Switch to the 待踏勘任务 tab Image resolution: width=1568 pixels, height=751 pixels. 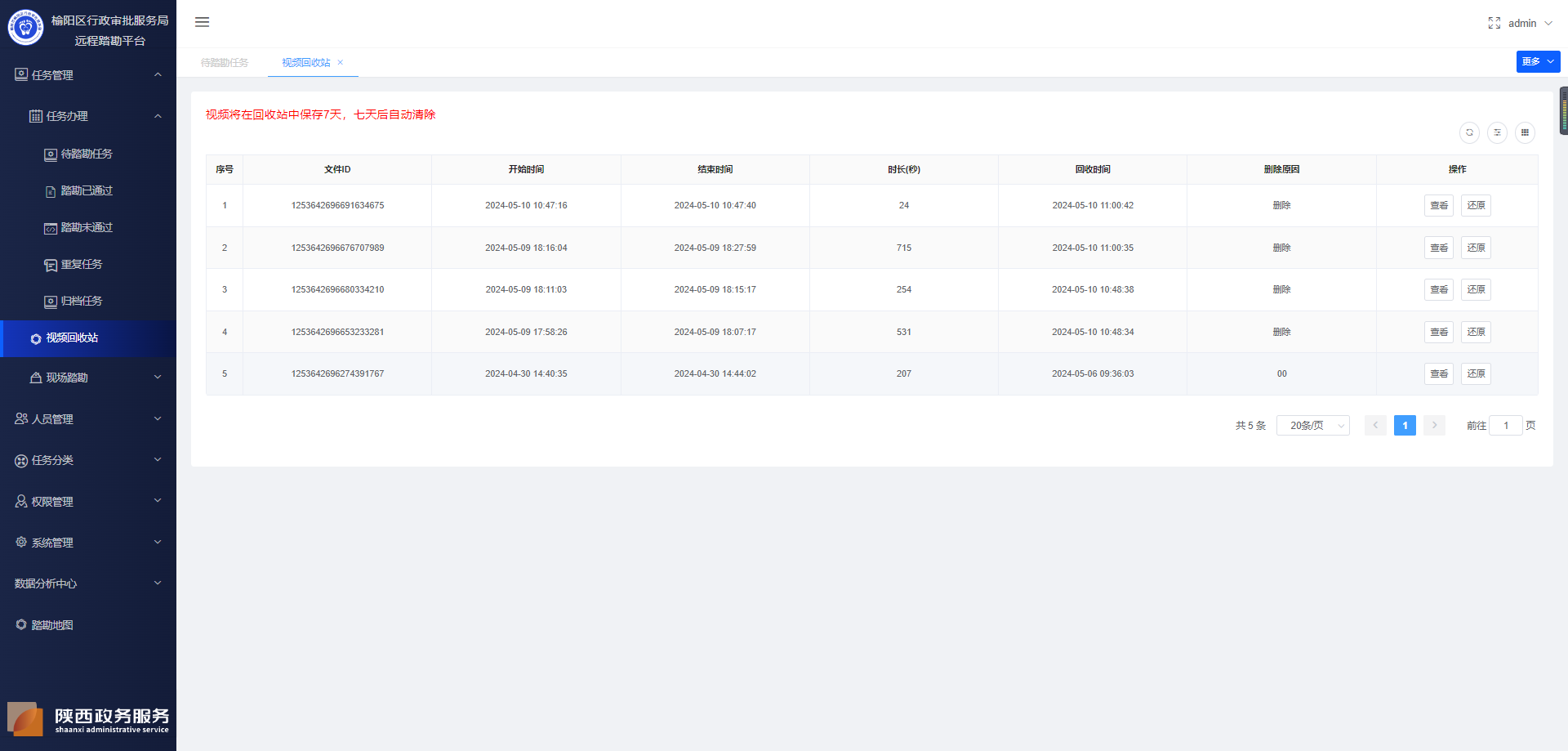pyautogui.click(x=225, y=63)
